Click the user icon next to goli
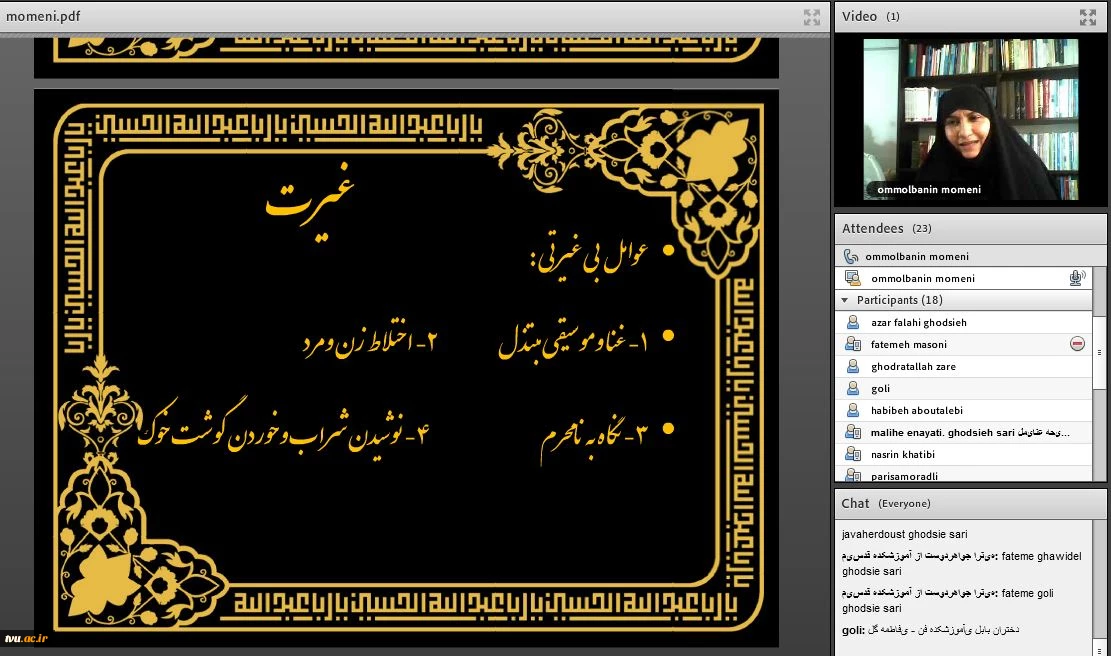Image resolution: width=1111 pixels, height=656 pixels. pos(853,388)
